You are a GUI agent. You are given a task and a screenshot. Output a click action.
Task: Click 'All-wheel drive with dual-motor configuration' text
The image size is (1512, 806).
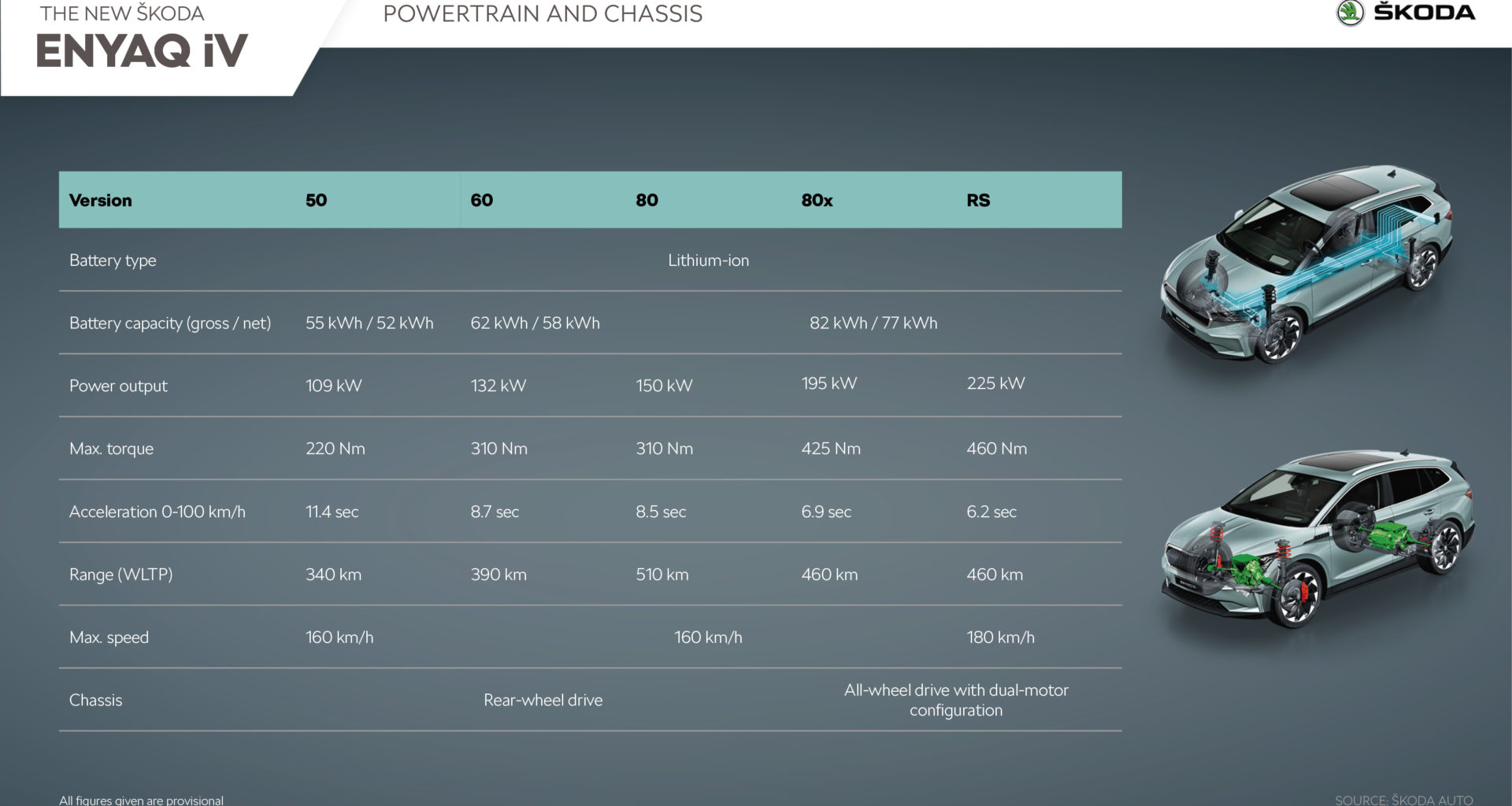[x=956, y=700]
